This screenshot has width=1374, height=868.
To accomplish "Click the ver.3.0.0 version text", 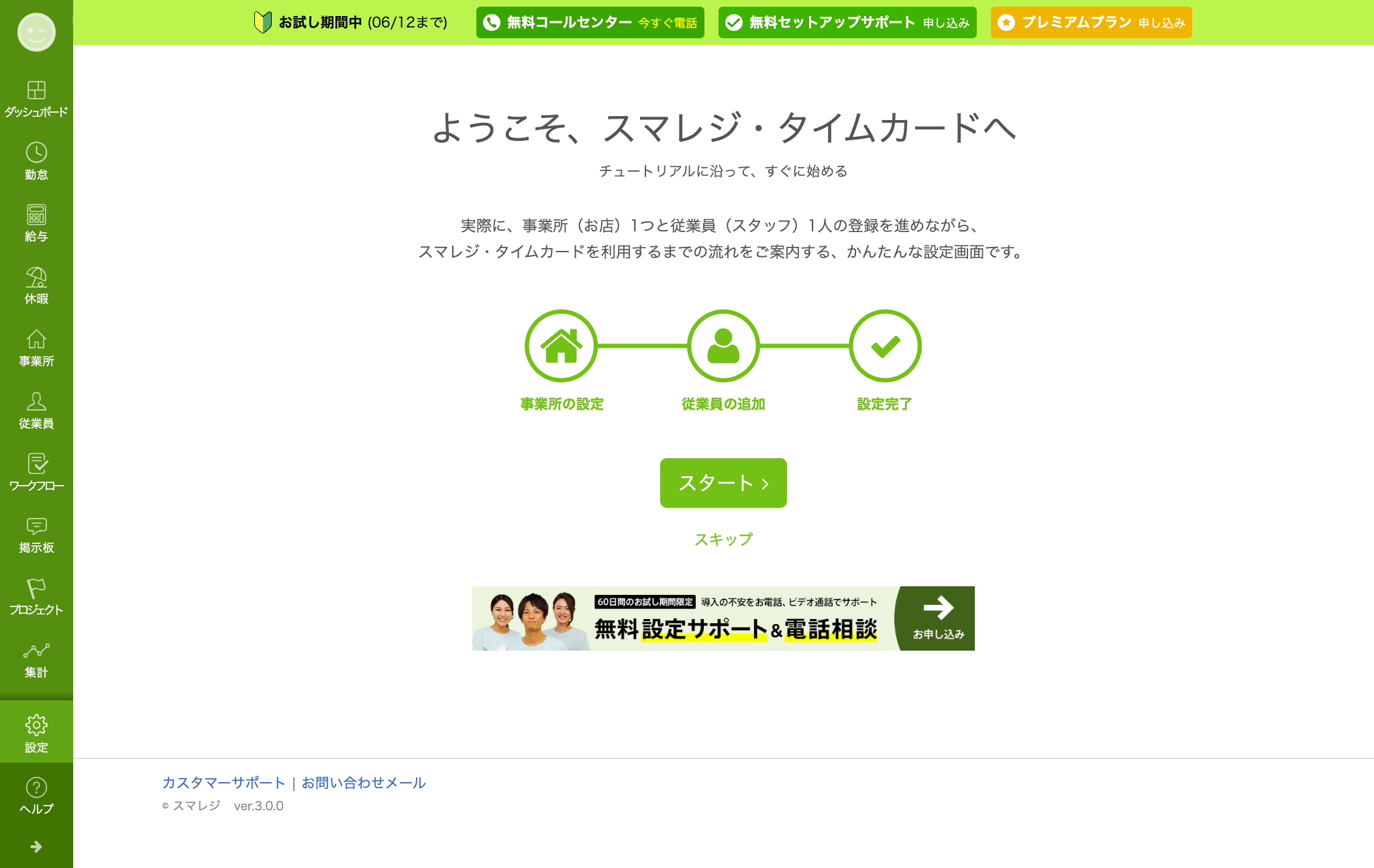I will tap(259, 806).
